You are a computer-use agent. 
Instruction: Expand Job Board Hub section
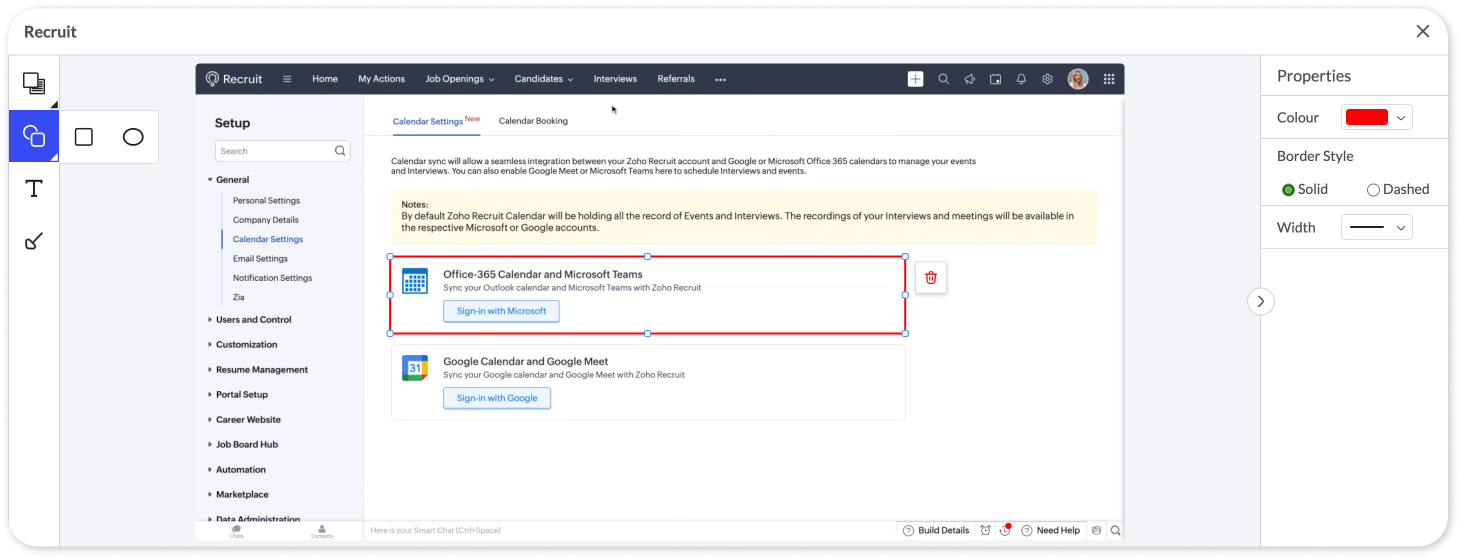(243, 445)
